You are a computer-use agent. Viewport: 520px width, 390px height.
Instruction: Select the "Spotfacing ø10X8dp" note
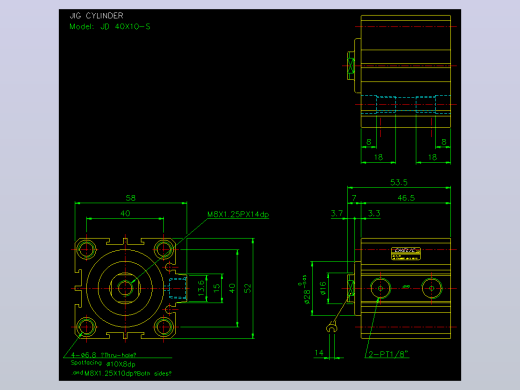(x=103, y=364)
